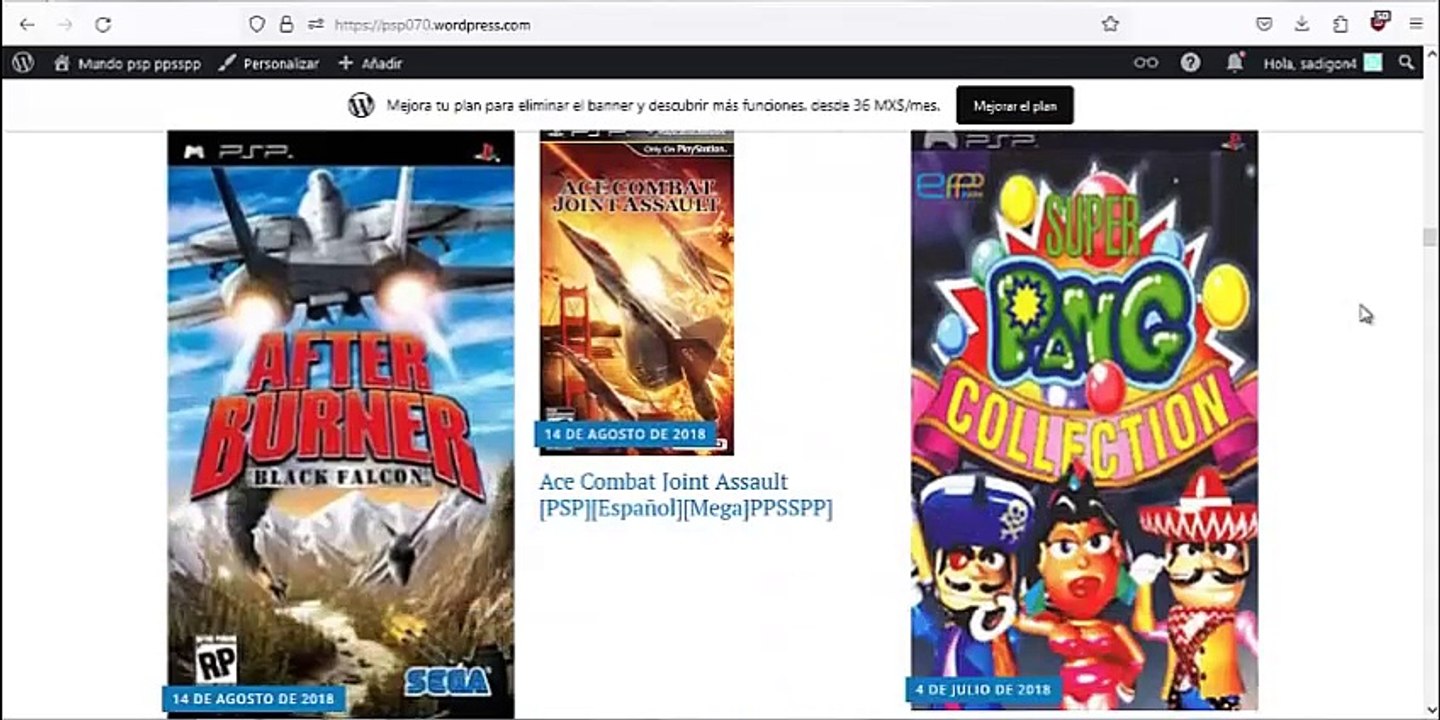The image size is (1440, 720).
Task: Click the red uBlock shield extension
Action: pos(1381,22)
